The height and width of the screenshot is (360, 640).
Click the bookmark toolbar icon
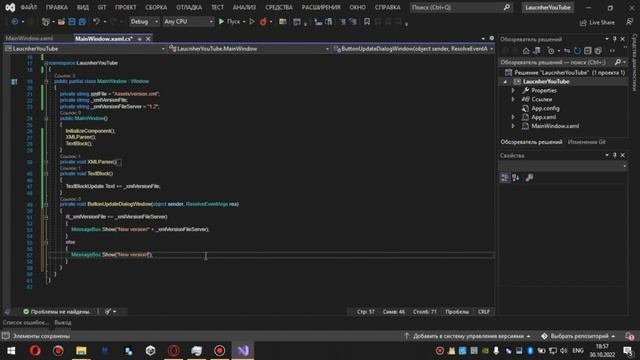click(367, 22)
